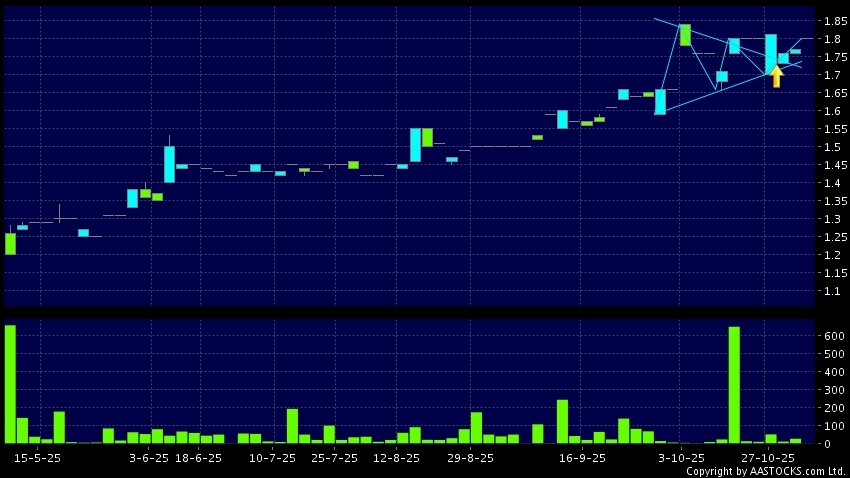Select the 650-volume spike bar in late October
Image resolution: width=850 pixels, height=478 pixels.
[x=734, y=385]
